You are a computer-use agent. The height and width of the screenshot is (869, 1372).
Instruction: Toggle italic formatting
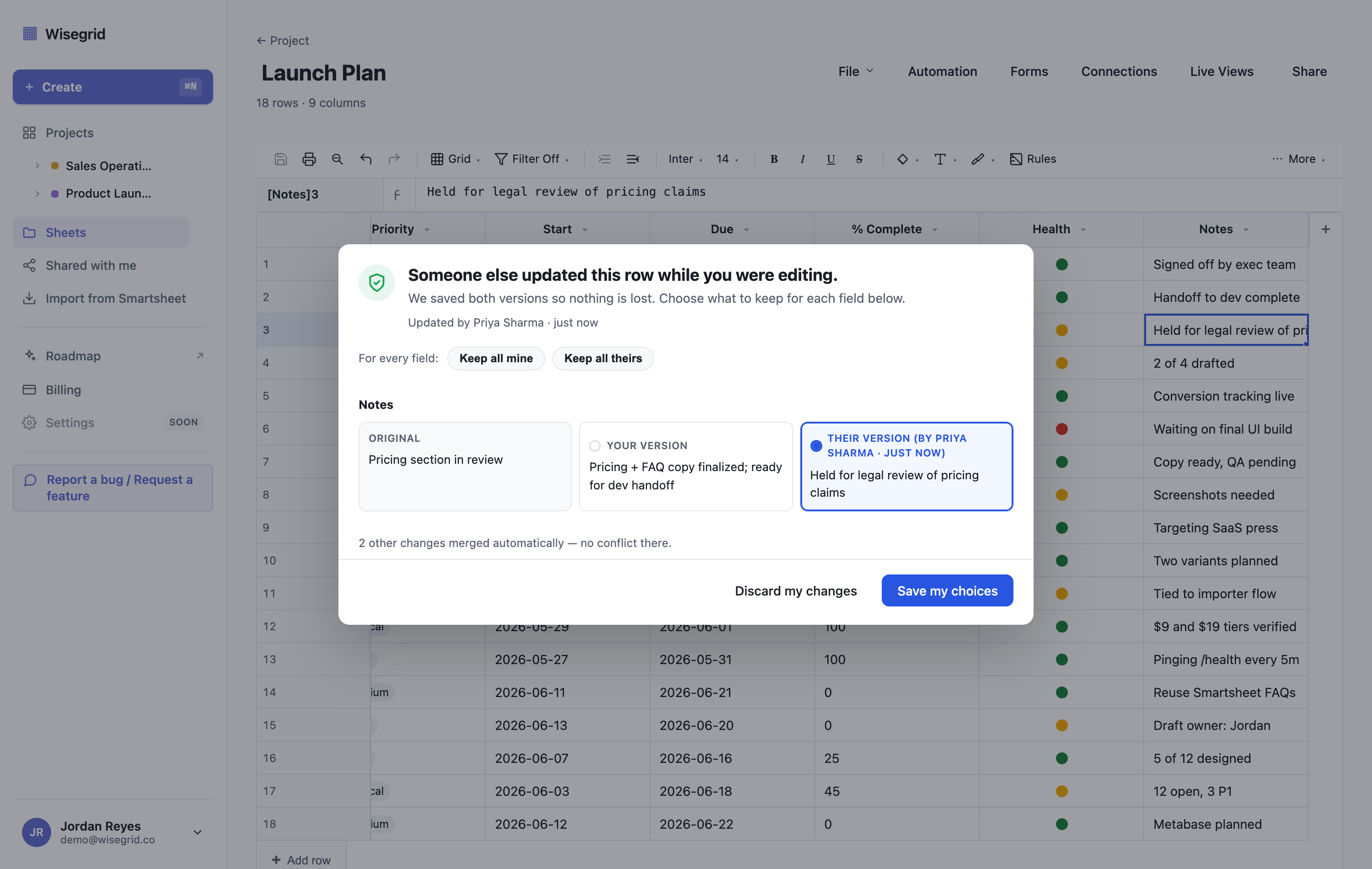802,159
